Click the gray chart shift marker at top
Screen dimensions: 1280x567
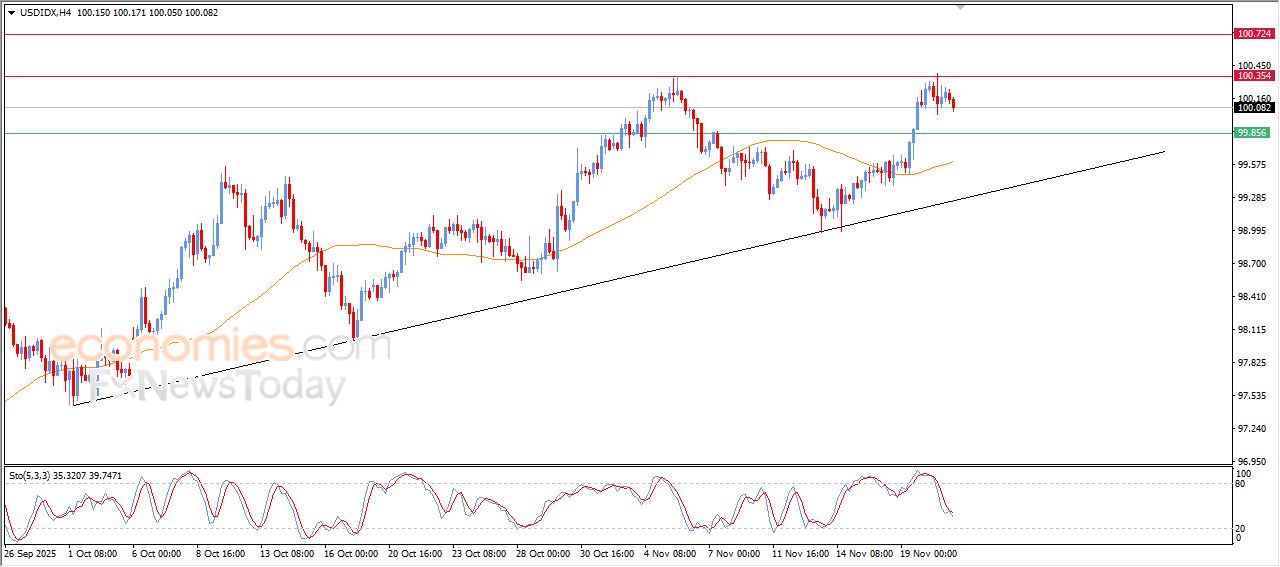(961, 8)
